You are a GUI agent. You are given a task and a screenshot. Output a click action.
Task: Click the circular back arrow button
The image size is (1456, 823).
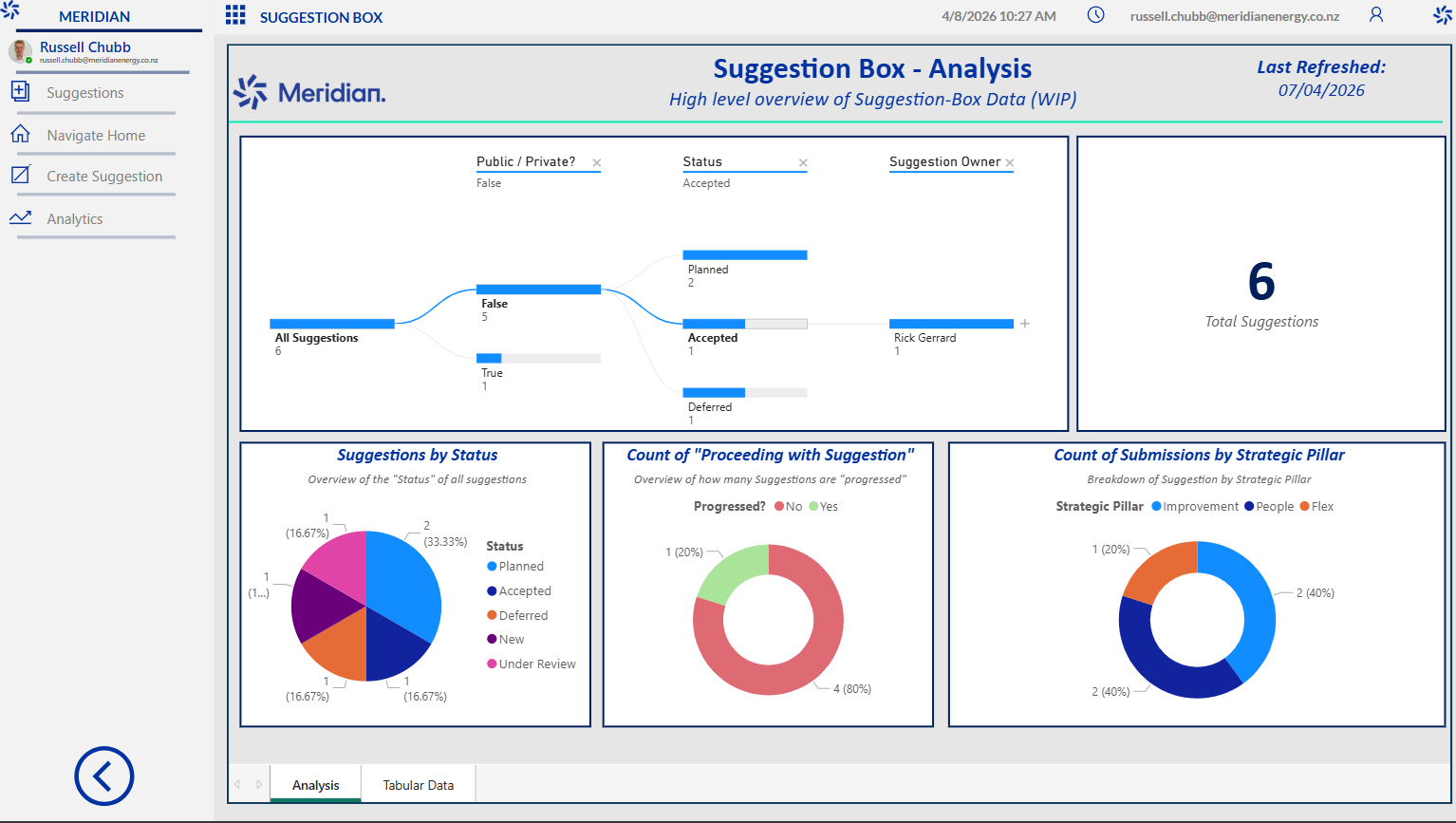104,776
